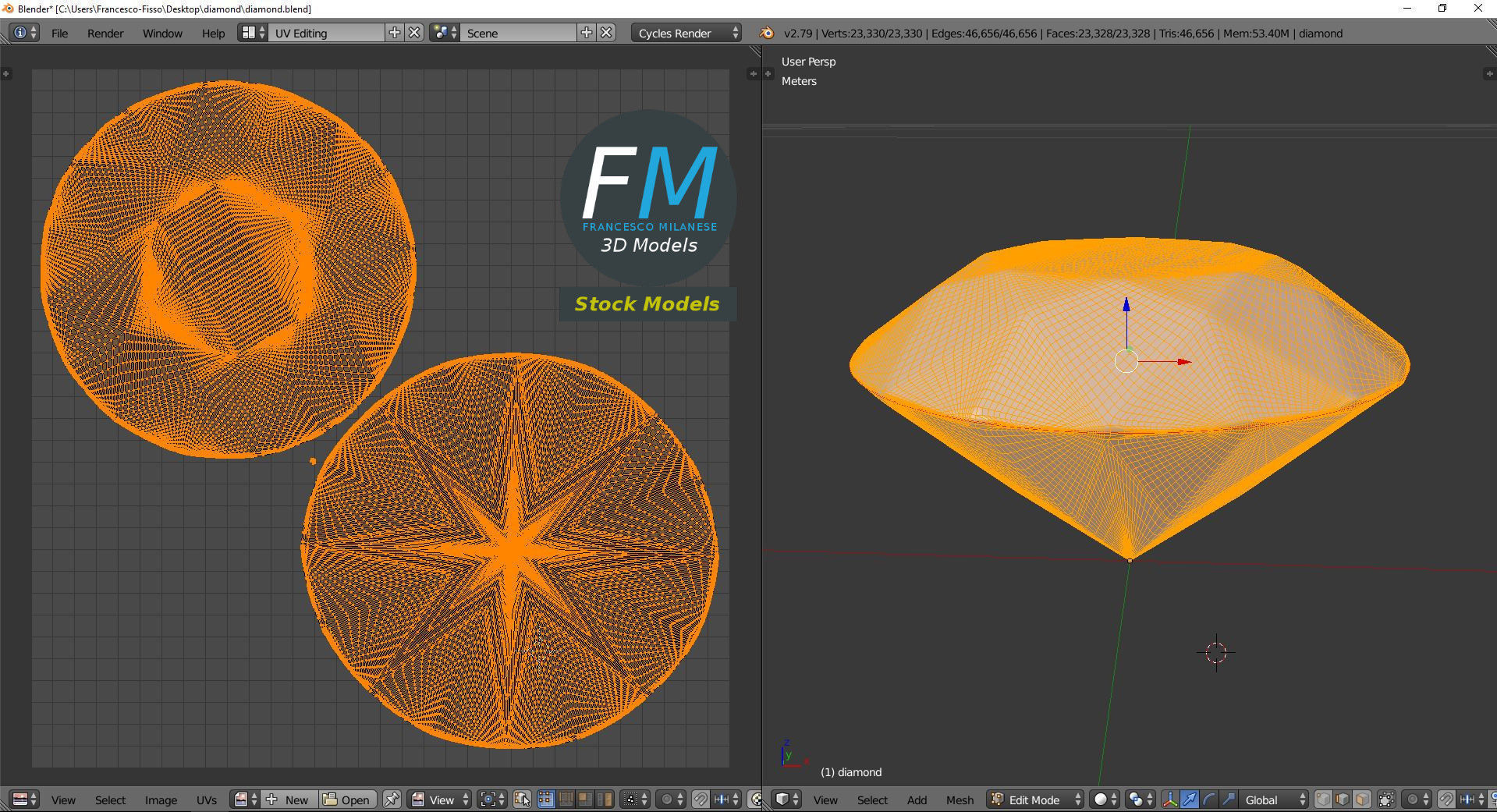Viewport: 1497px width, 812px height.
Task: Select UV face selection mode
Action: click(x=585, y=800)
